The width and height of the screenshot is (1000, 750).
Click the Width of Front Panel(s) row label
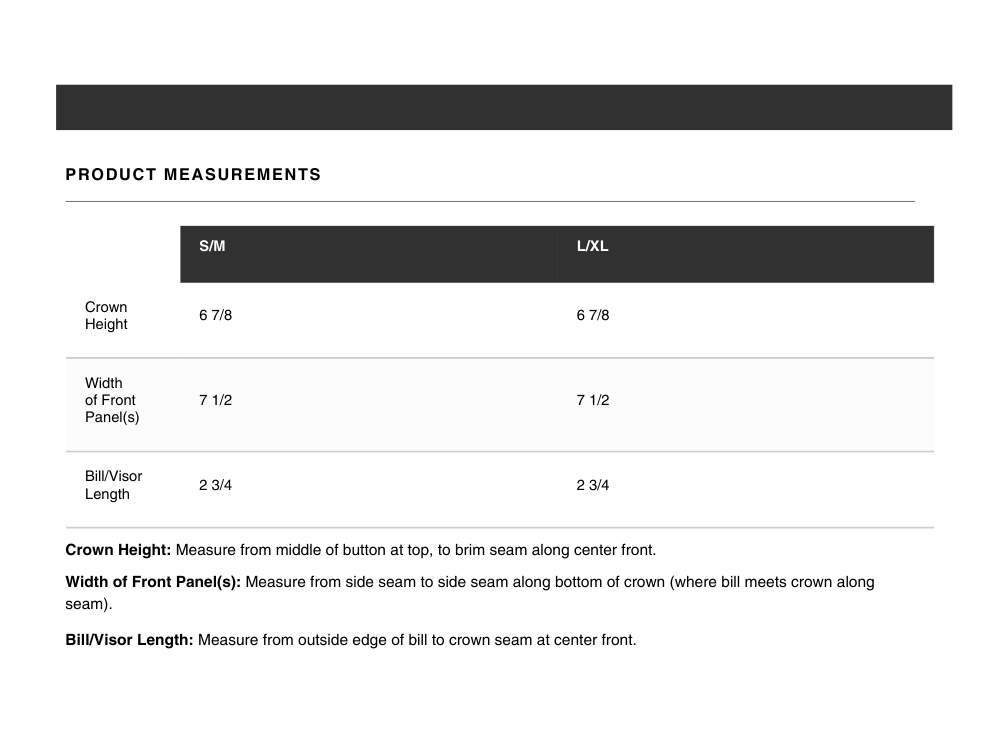coord(111,400)
